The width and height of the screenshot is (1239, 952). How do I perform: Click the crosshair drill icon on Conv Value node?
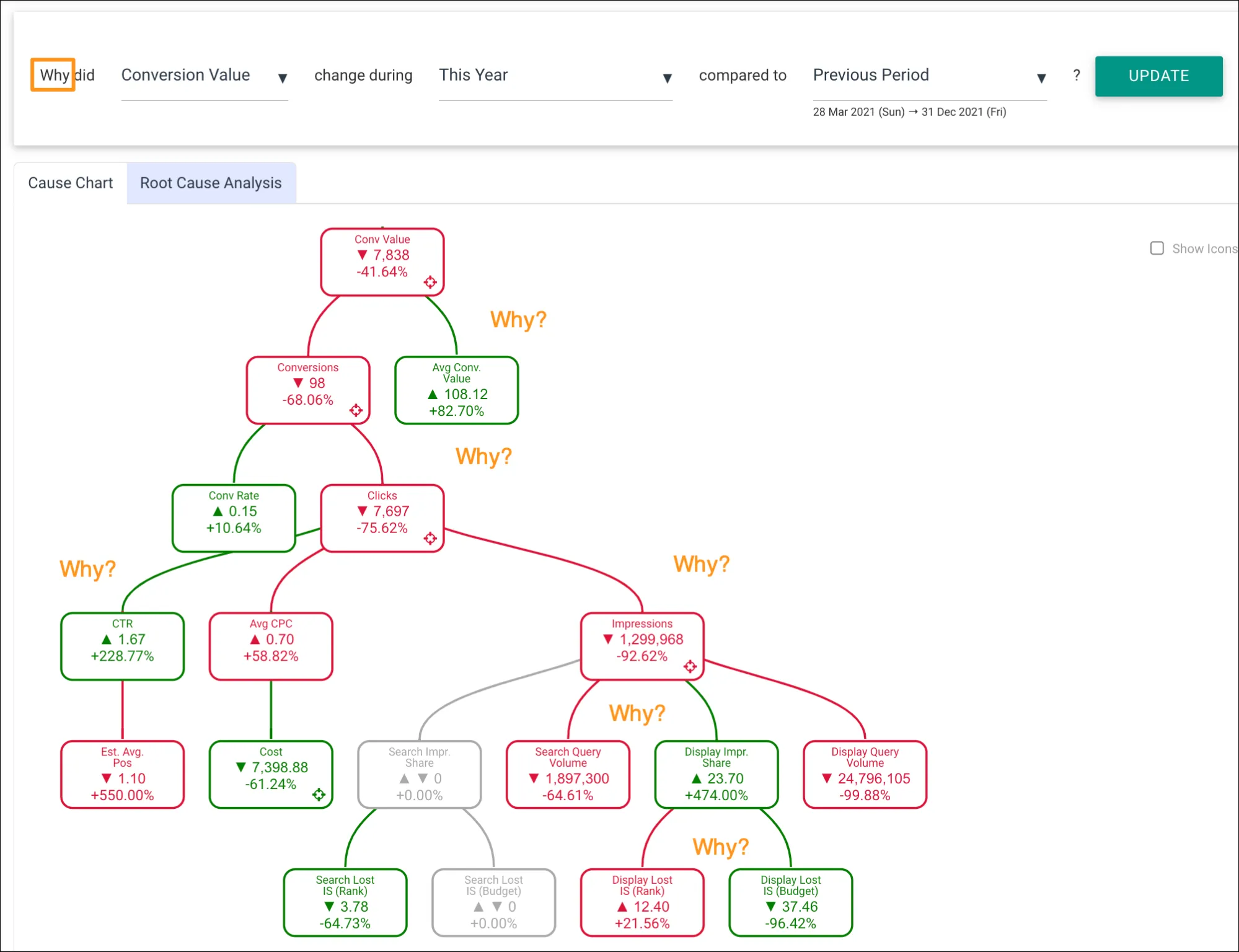(431, 282)
